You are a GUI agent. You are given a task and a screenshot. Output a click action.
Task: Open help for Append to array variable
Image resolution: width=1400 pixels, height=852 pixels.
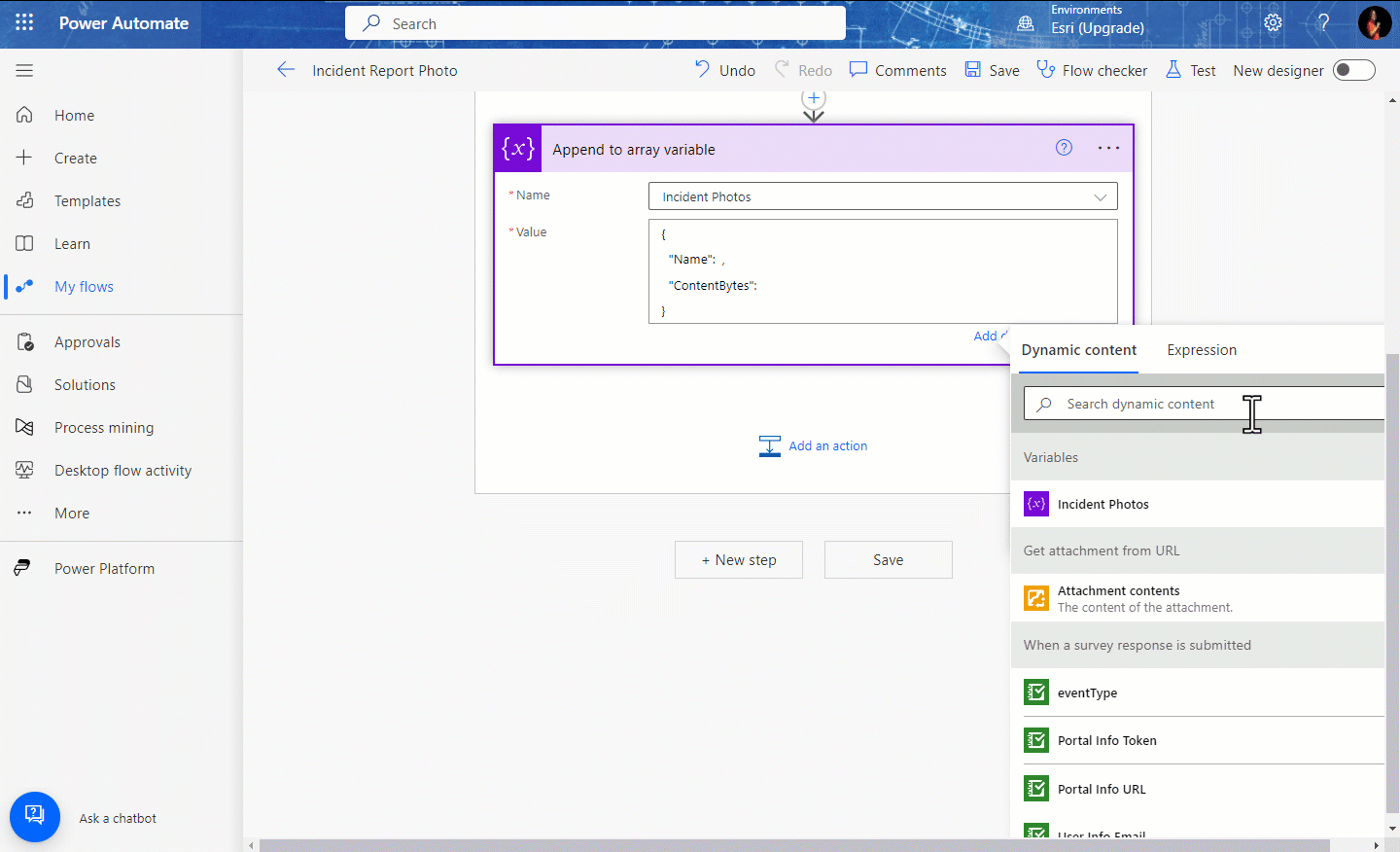click(x=1064, y=148)
